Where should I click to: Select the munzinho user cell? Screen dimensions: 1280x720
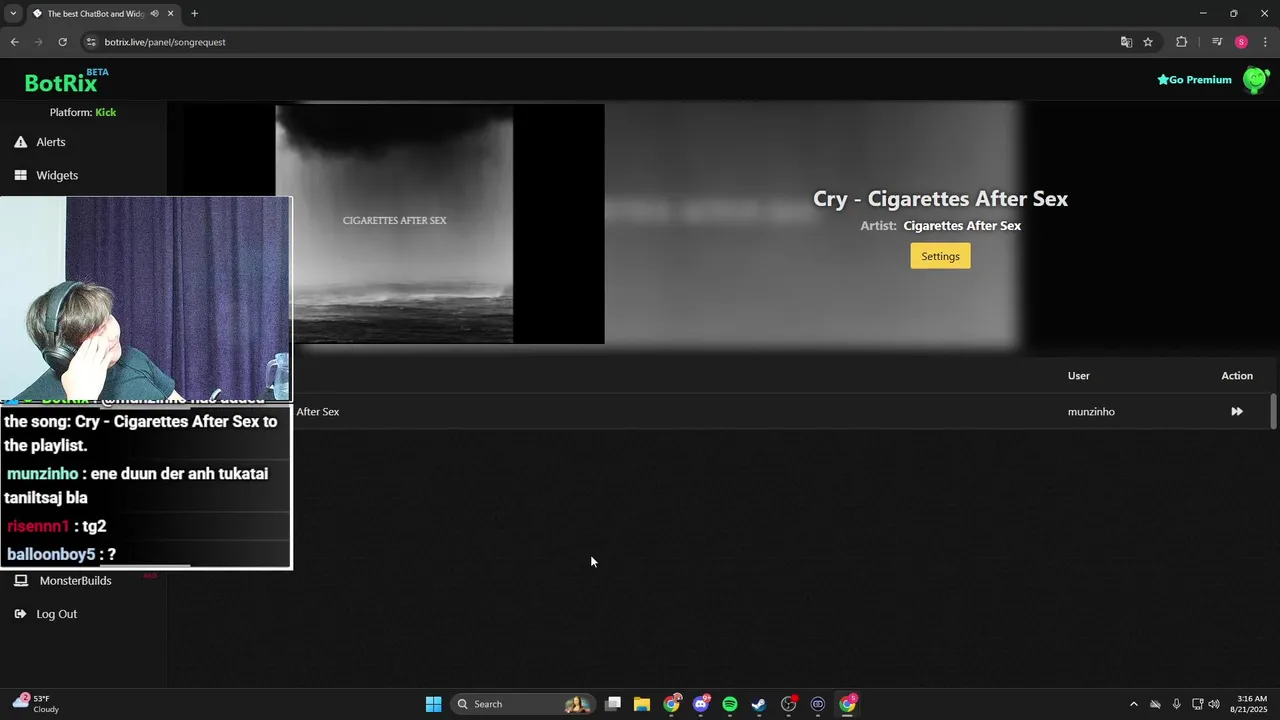[x=1091, y=412]
